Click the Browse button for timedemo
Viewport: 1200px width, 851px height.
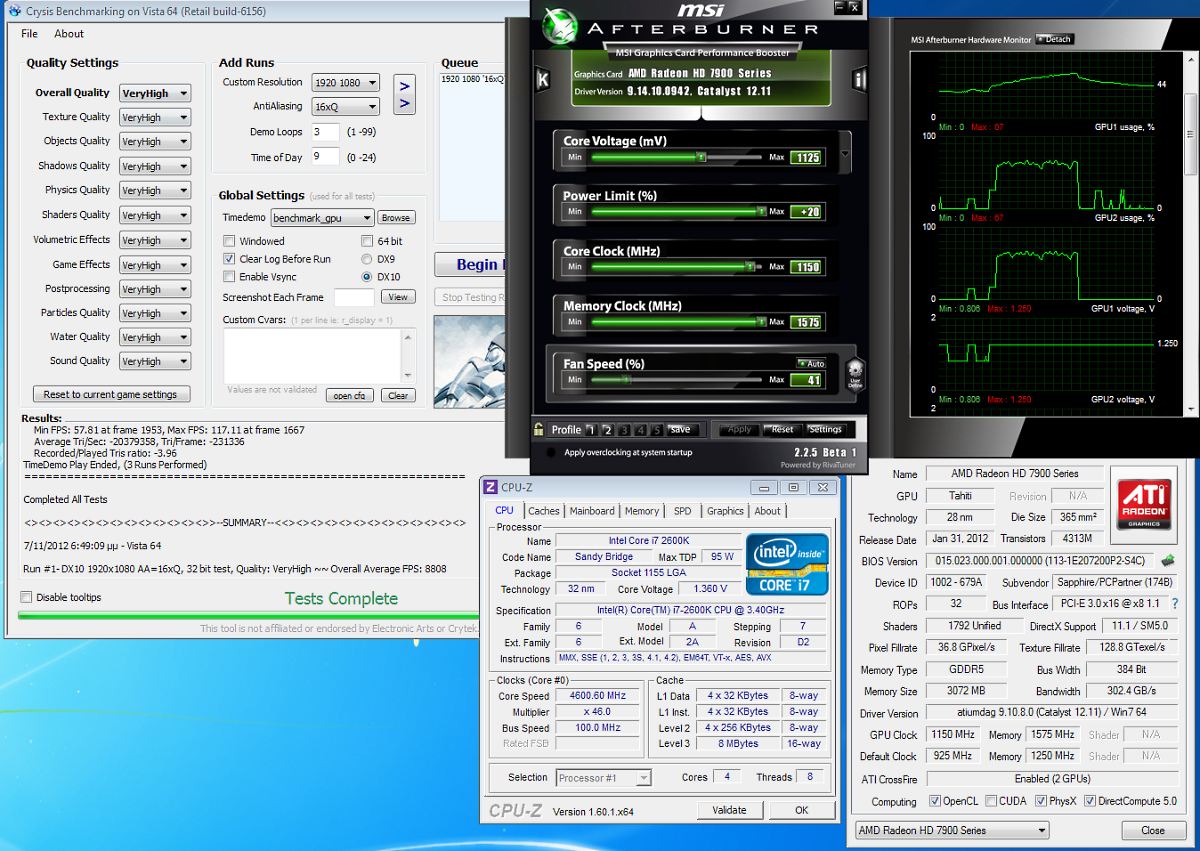(396, 218)
